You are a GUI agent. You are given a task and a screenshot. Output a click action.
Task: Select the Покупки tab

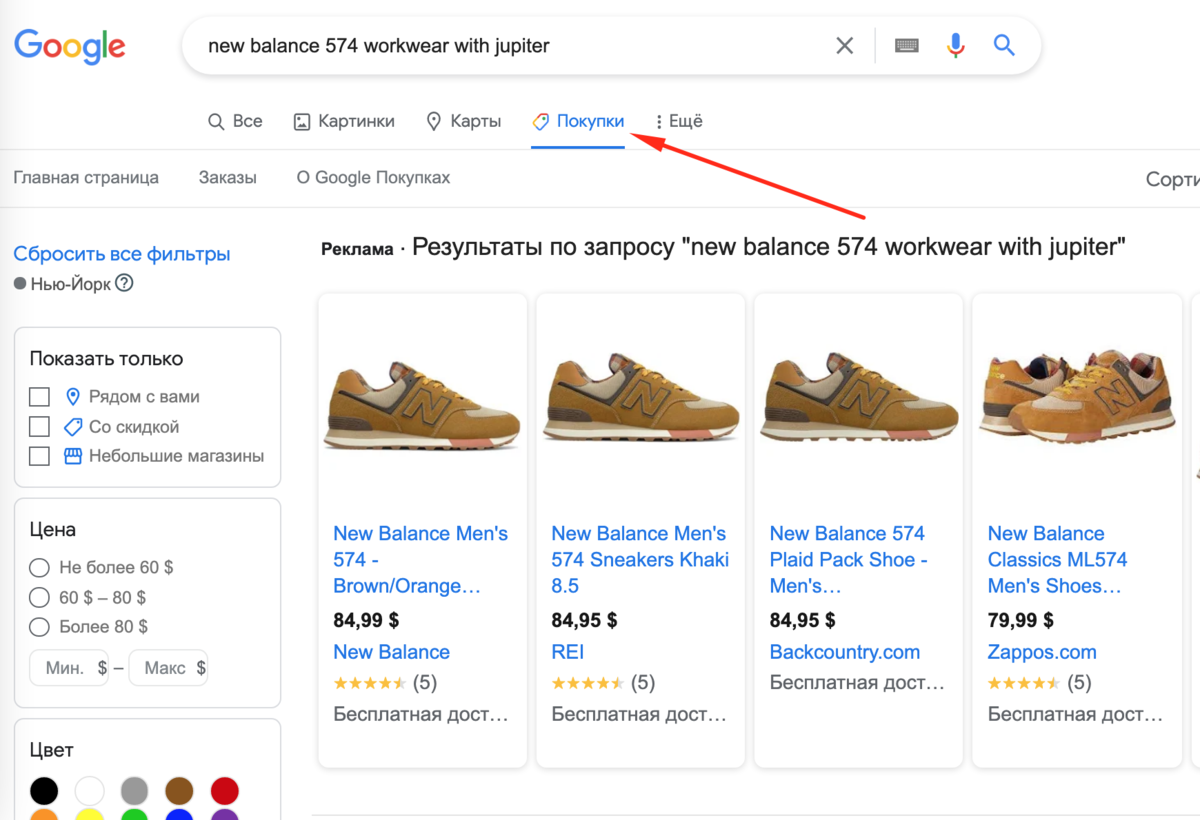click(x=578, y=121)
